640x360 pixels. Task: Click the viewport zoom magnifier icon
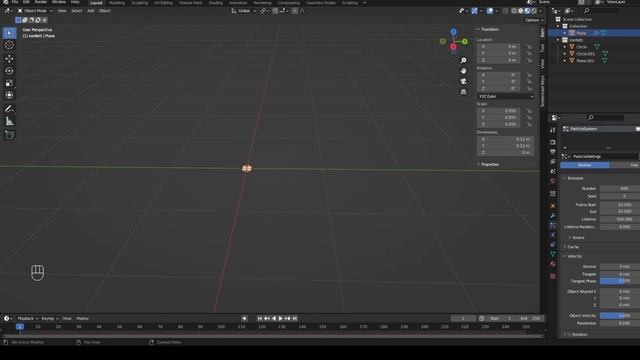tap(463, 60)
